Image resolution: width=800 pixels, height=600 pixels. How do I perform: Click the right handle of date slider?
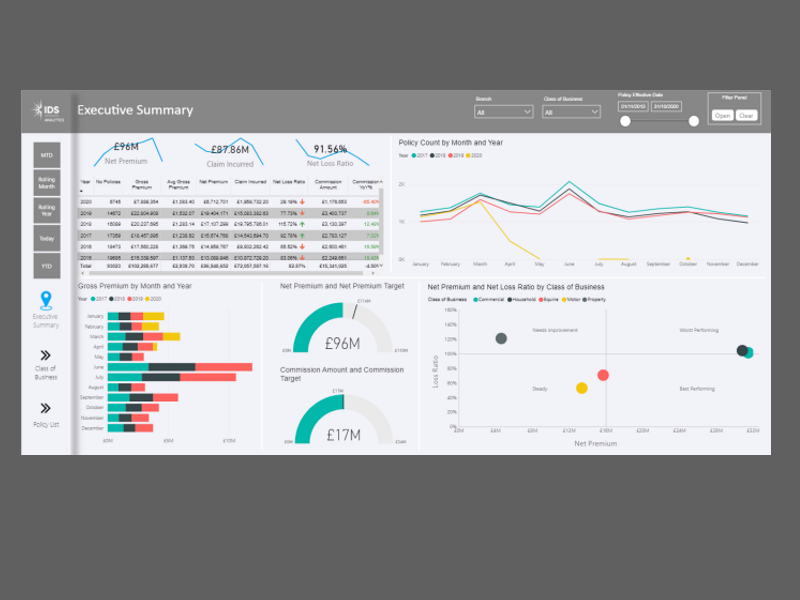tap(694, 121)
